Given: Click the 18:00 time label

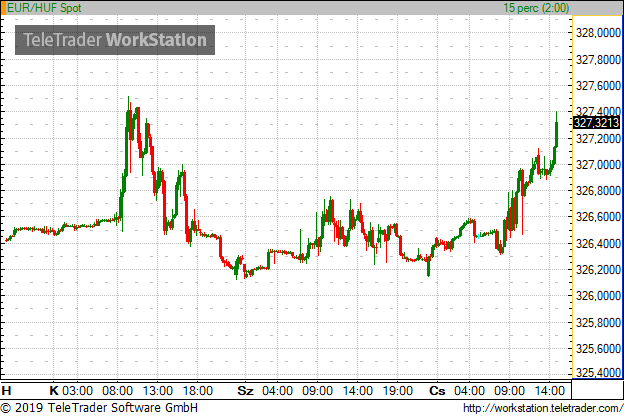Looking at the screenshot, I should click(198, 391).
